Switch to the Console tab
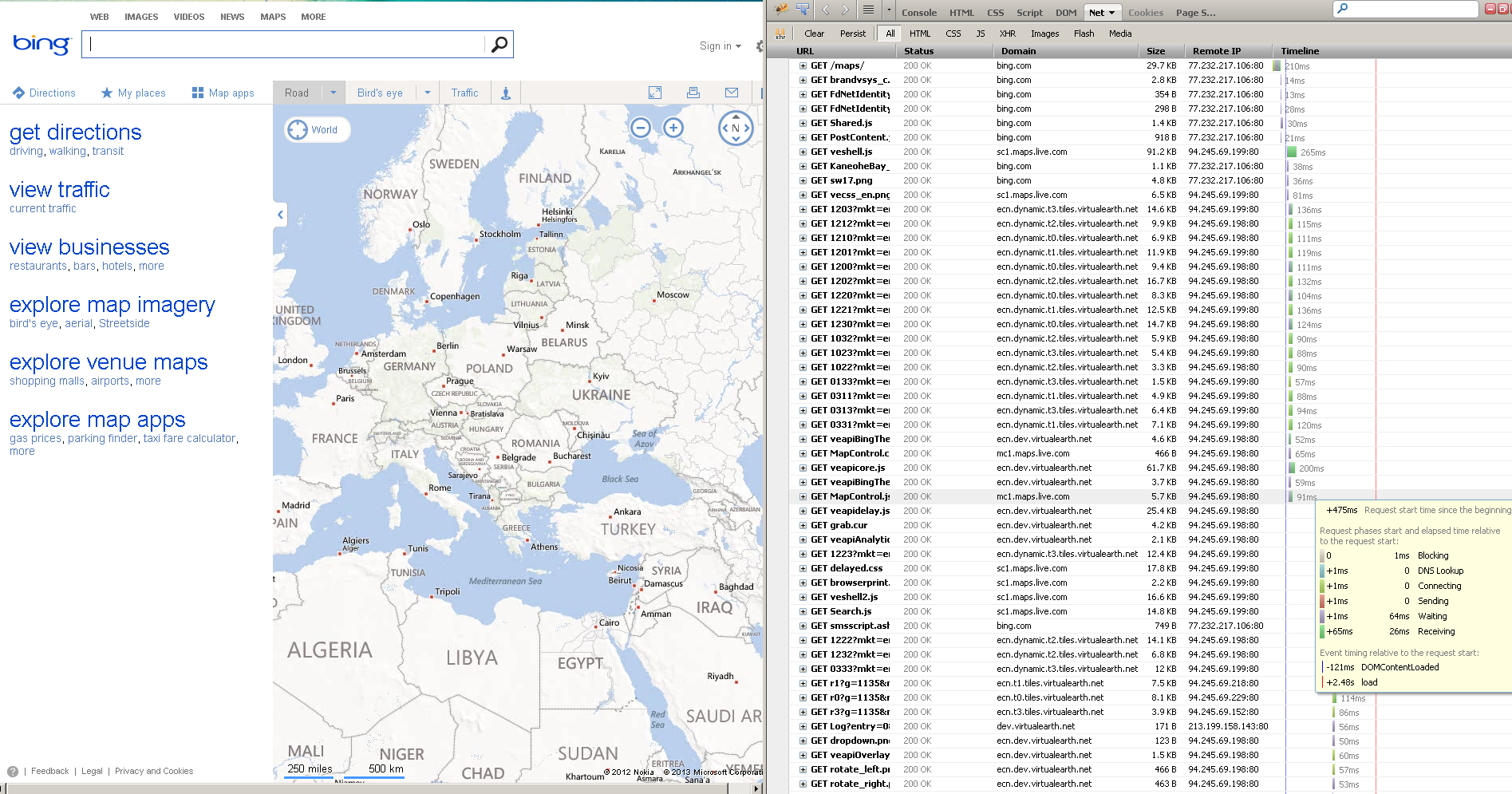 click(918, 13)
